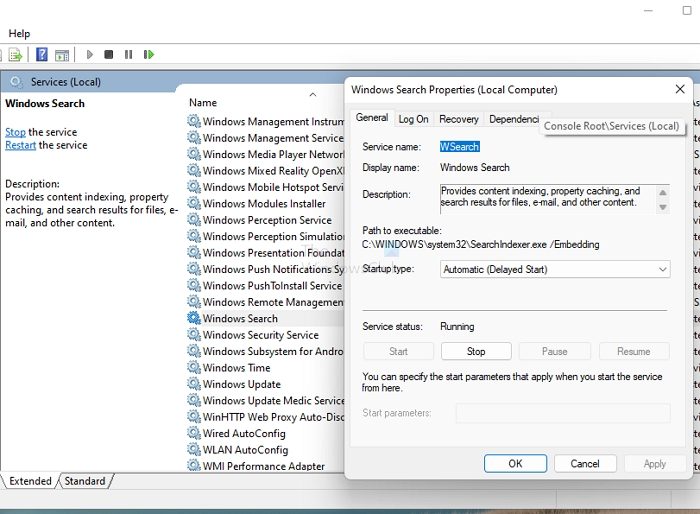Switch to the Dependencies tab

click(x=513, y=119)
